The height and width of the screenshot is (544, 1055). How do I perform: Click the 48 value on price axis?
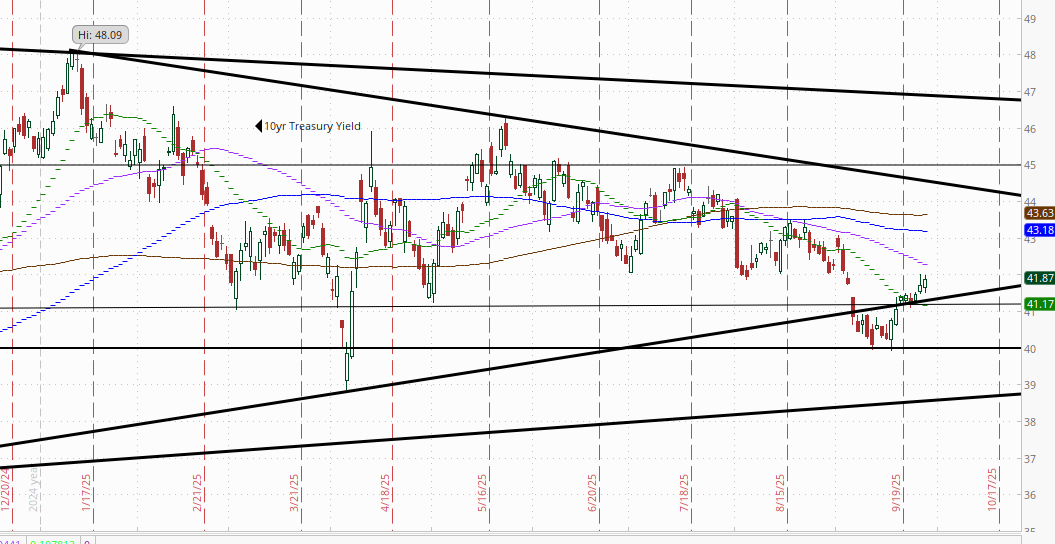point(1029,55)
